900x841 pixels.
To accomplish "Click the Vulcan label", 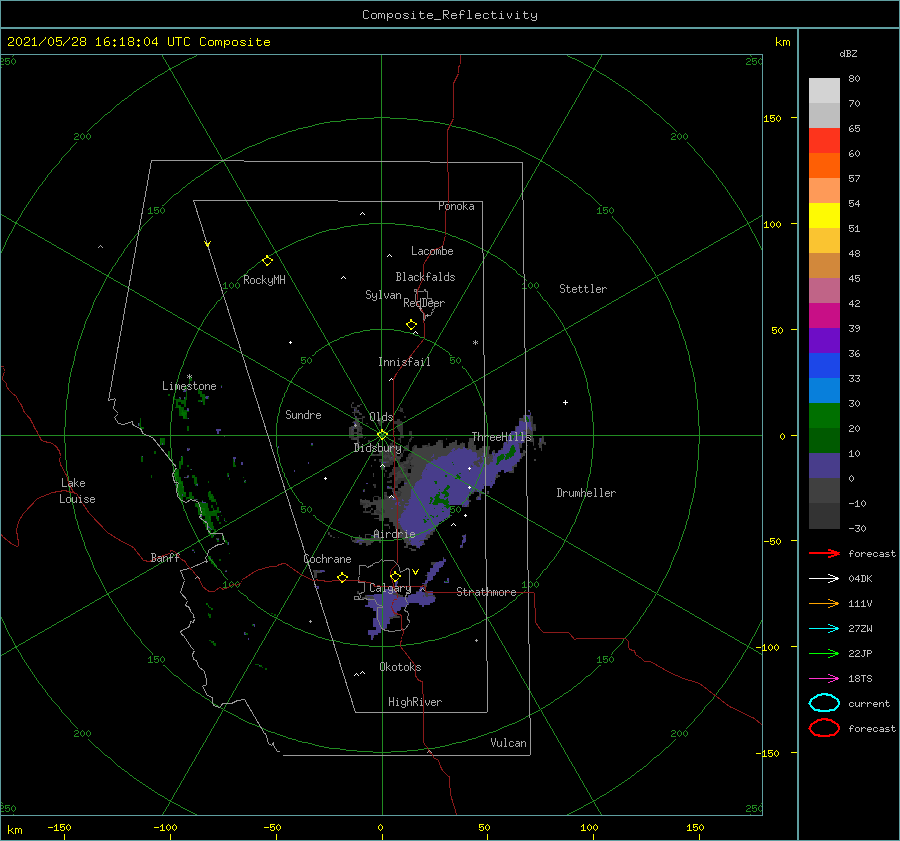I will click(x=508, y=743).
